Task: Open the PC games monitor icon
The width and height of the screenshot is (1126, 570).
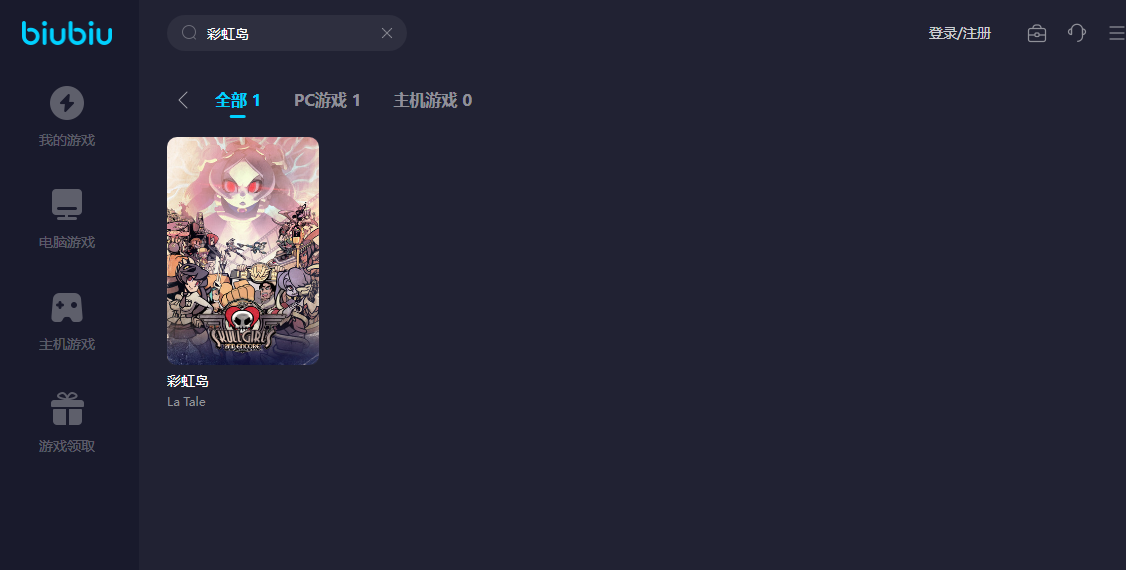Action: pos(67,205)
